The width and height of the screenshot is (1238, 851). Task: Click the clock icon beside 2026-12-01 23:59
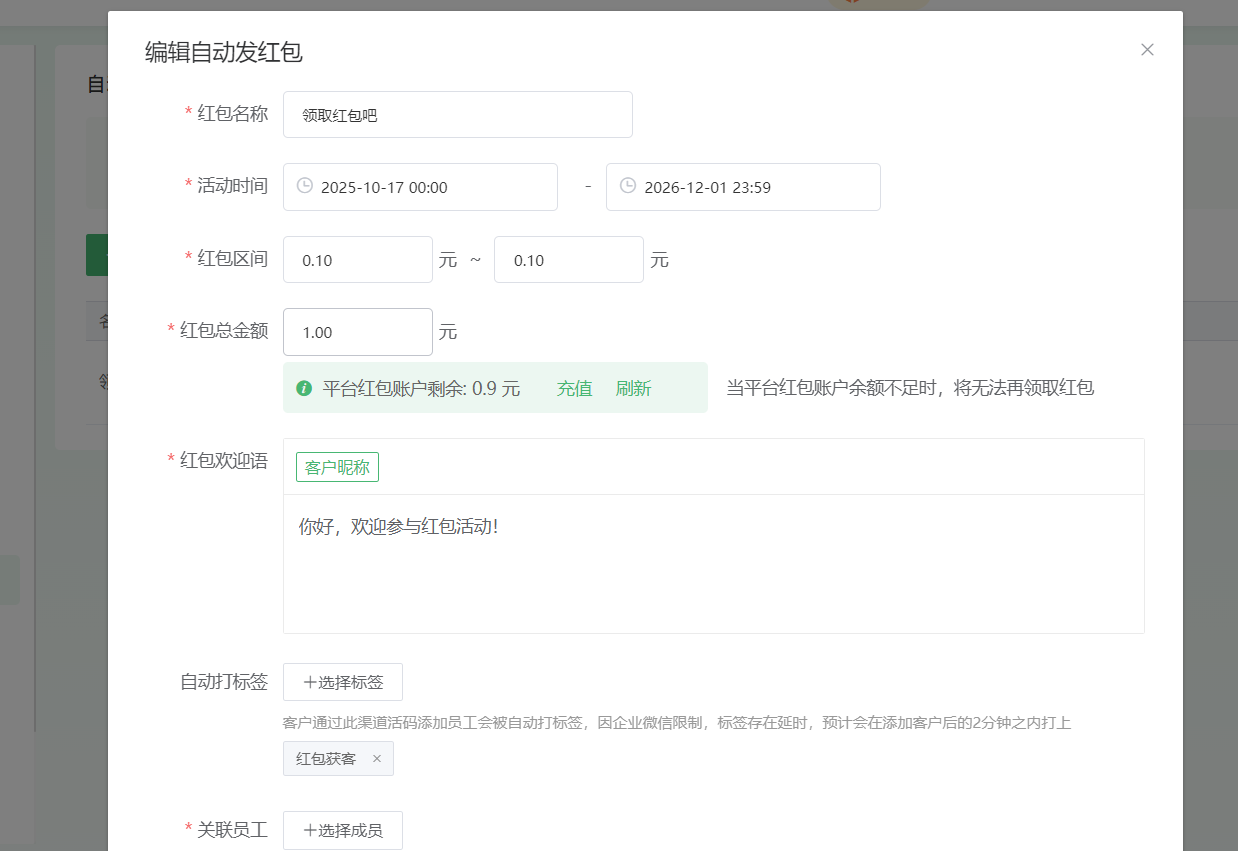[x=628, y=186]
